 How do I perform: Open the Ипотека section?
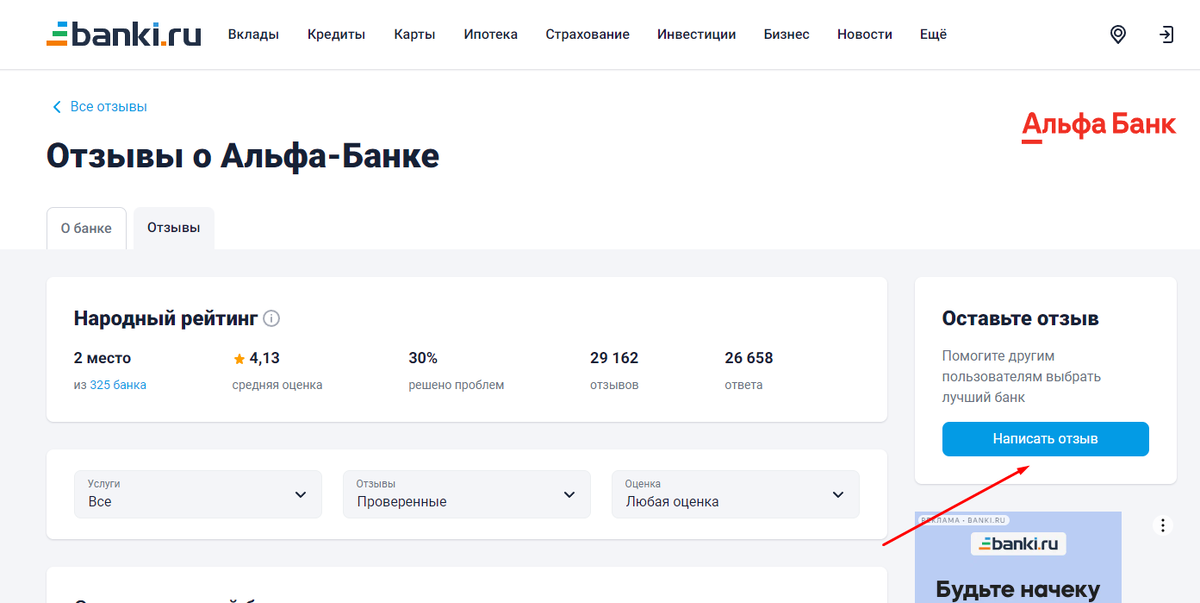click(490, 33)
